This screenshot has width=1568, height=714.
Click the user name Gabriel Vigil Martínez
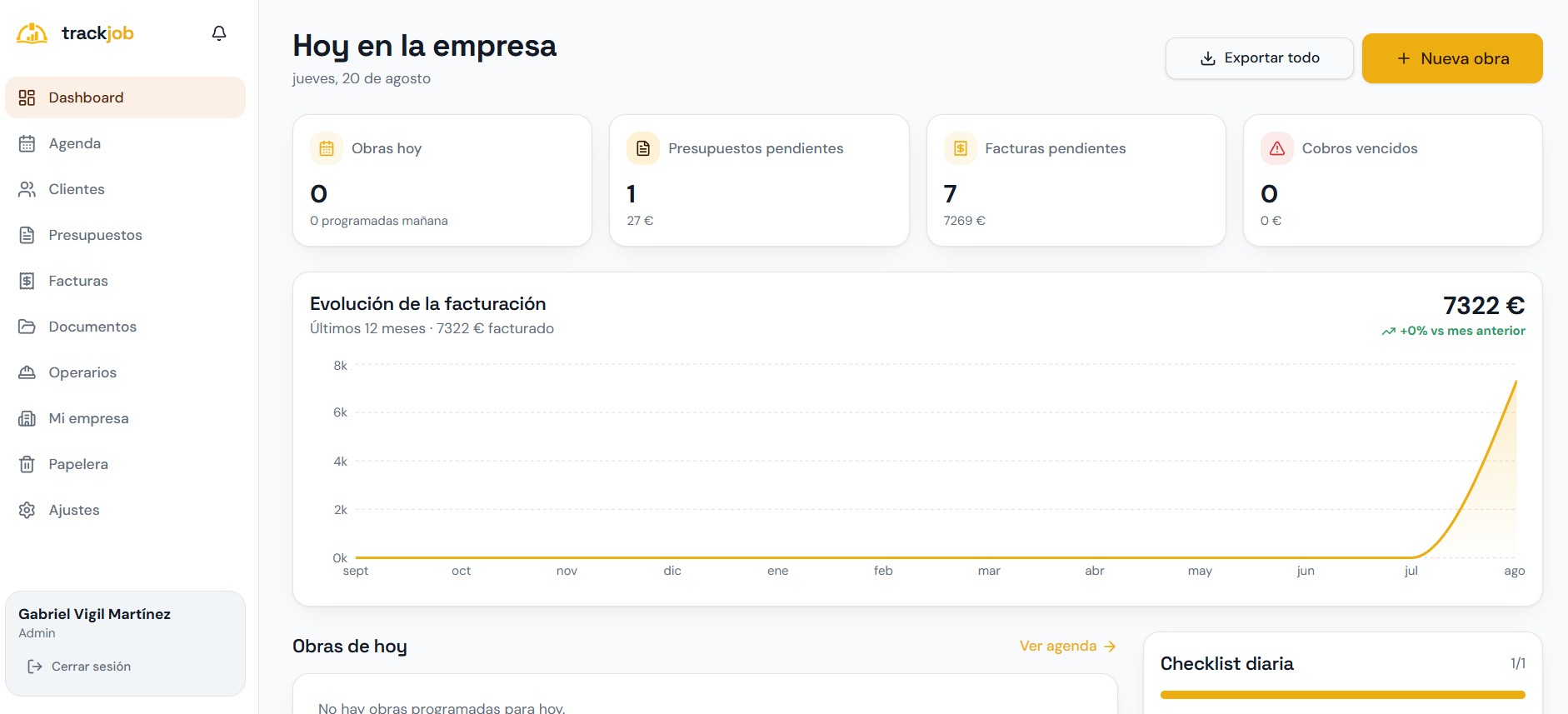tap(94, 614)
